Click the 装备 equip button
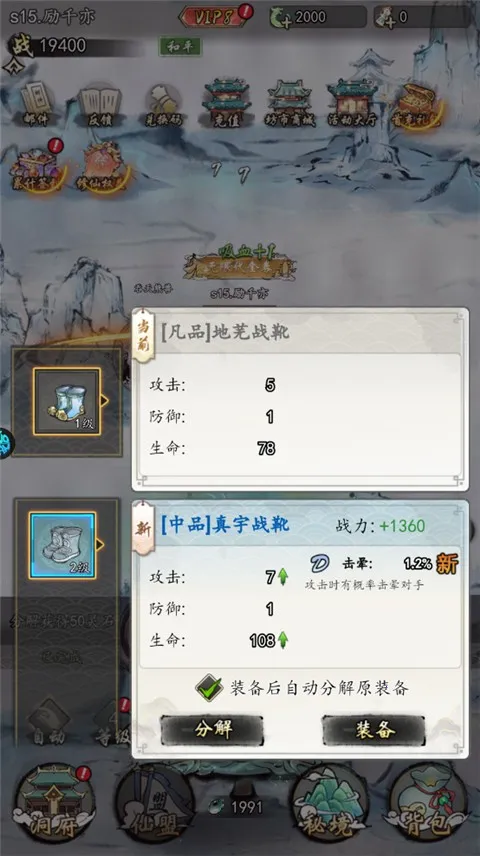 pyautogui.click(x=374, y=730)
